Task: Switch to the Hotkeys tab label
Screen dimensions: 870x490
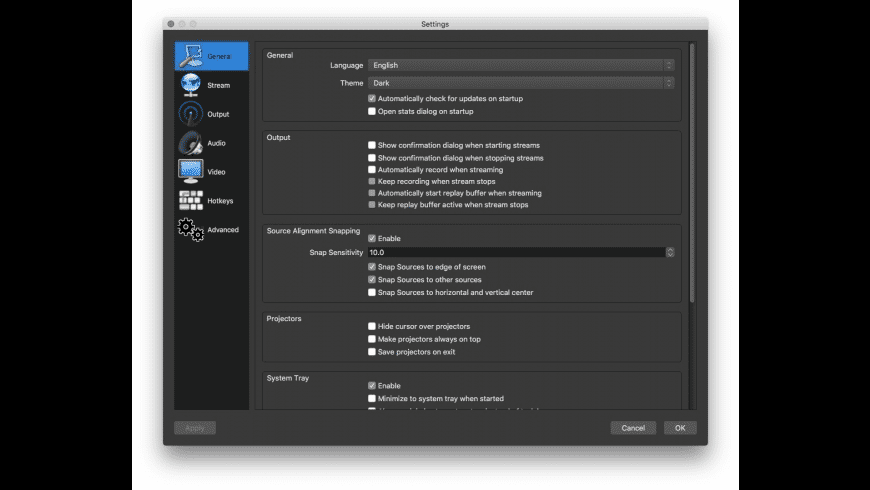Action: (x=220, y=200)
